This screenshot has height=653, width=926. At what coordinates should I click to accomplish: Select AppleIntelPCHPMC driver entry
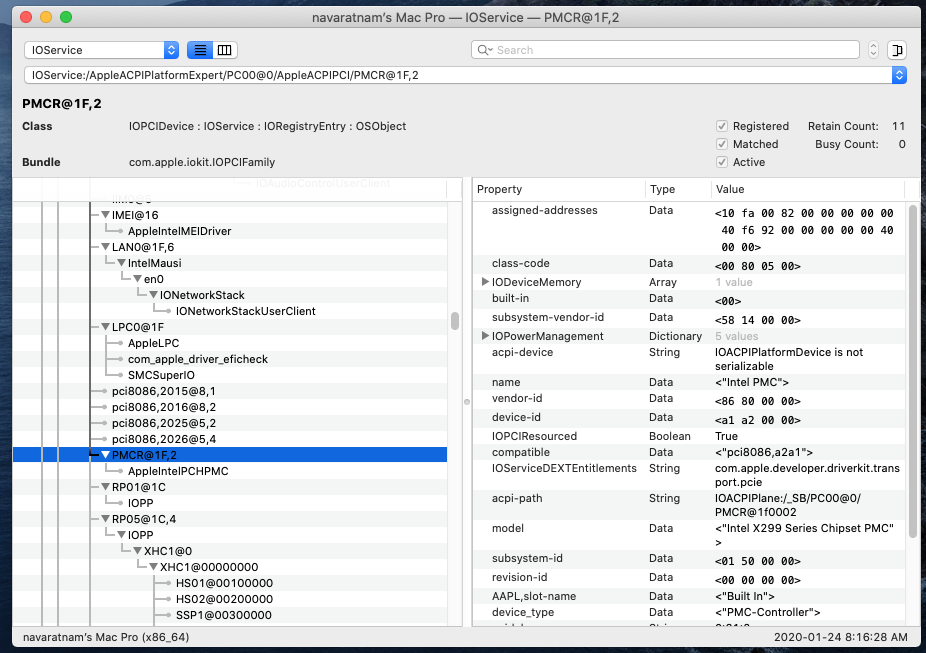pyautogui.click(x=178, y=471)
